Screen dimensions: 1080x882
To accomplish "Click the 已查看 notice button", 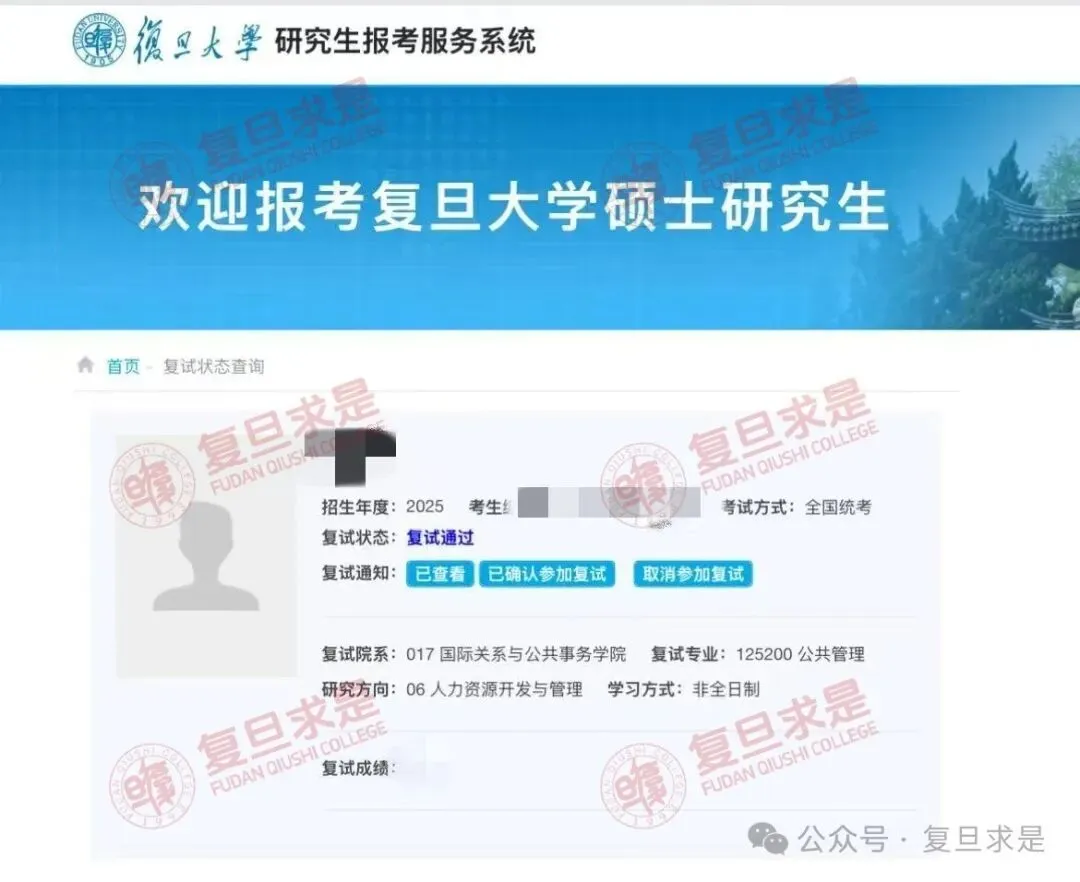I will 439,574.
